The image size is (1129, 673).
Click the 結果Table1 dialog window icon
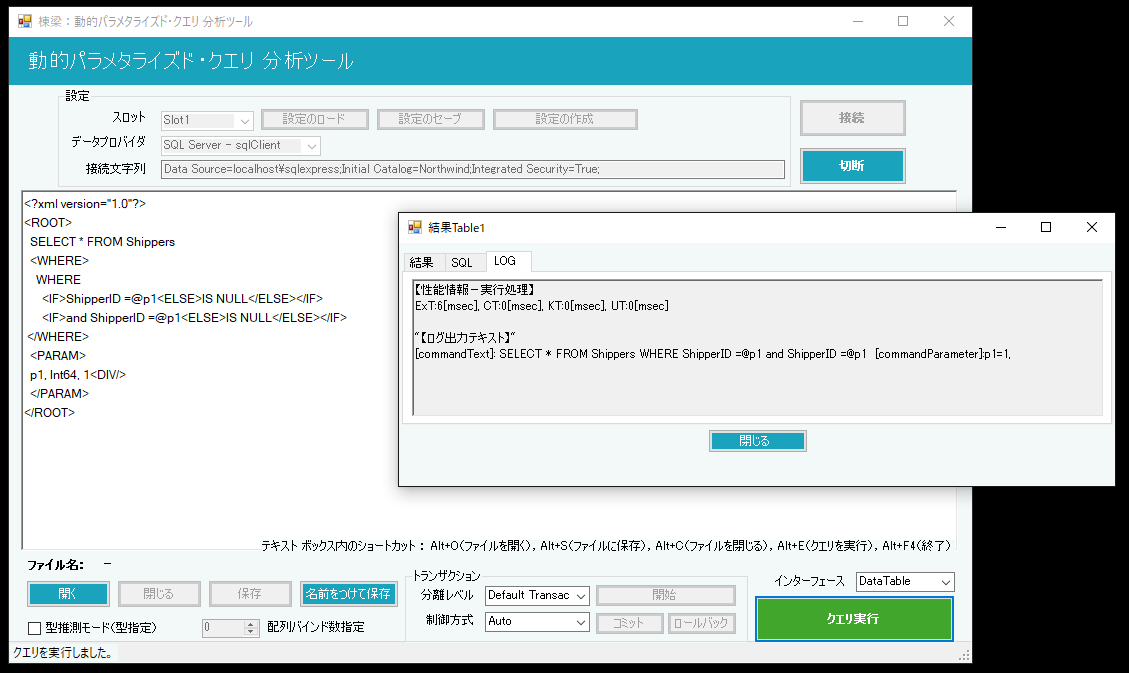(x=415, y=228)
